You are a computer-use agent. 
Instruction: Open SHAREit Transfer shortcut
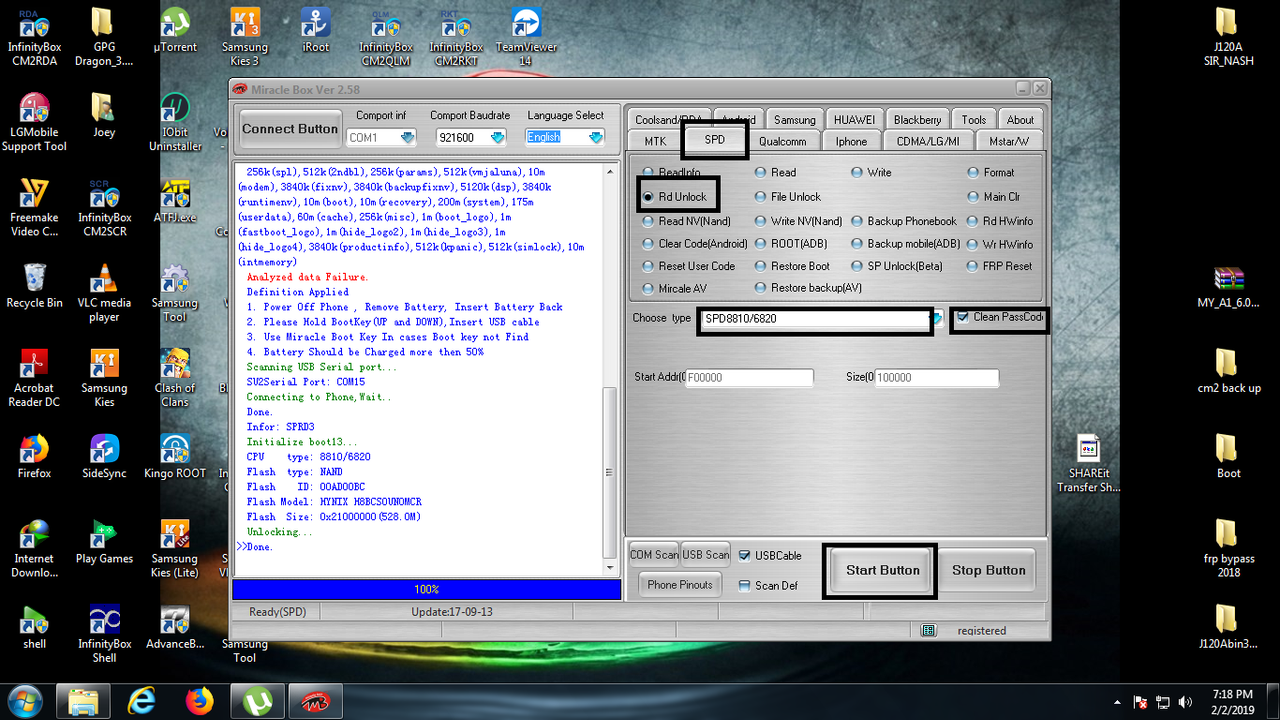point(1088,464)
